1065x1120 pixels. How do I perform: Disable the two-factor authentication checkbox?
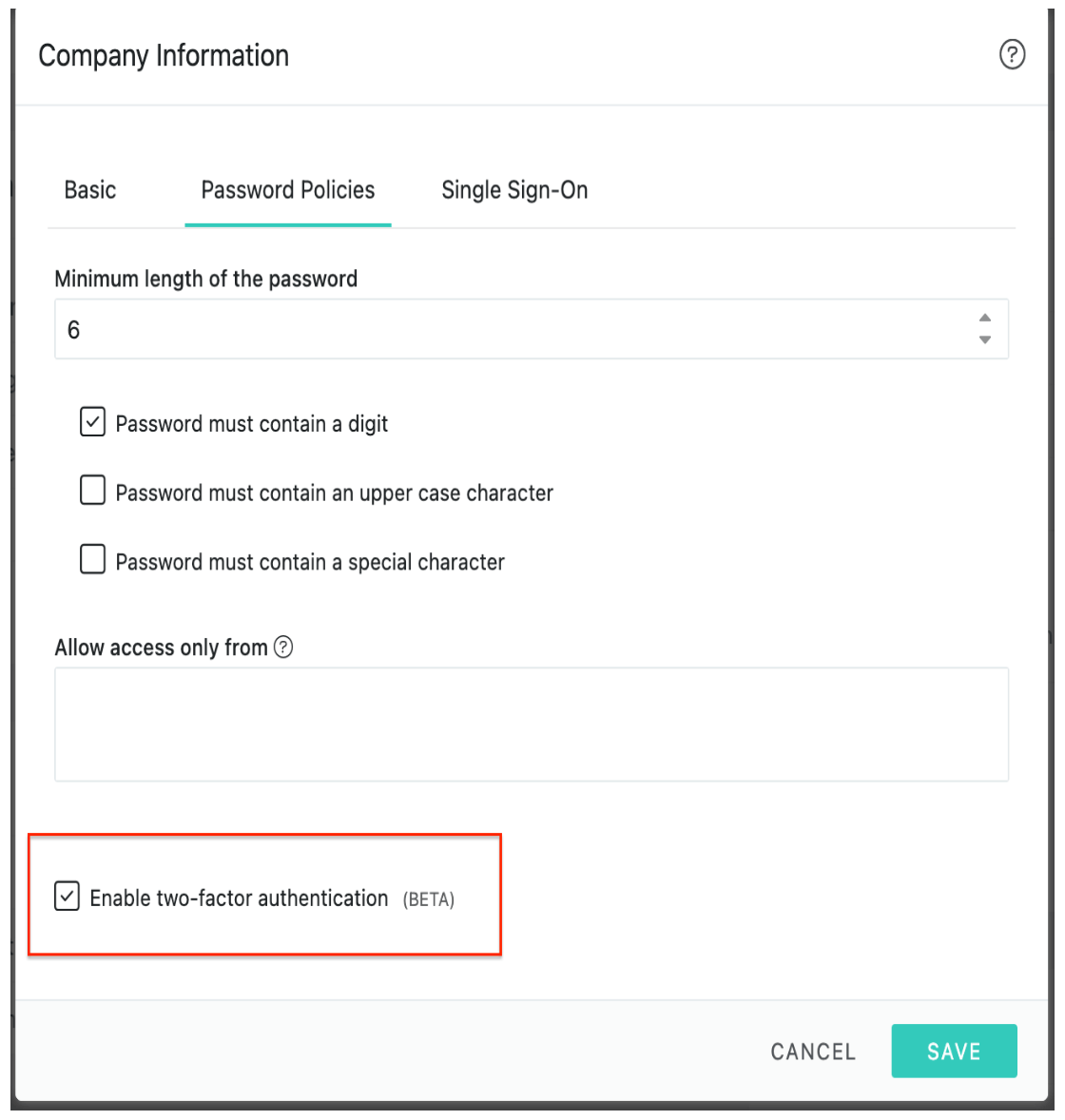68,897
